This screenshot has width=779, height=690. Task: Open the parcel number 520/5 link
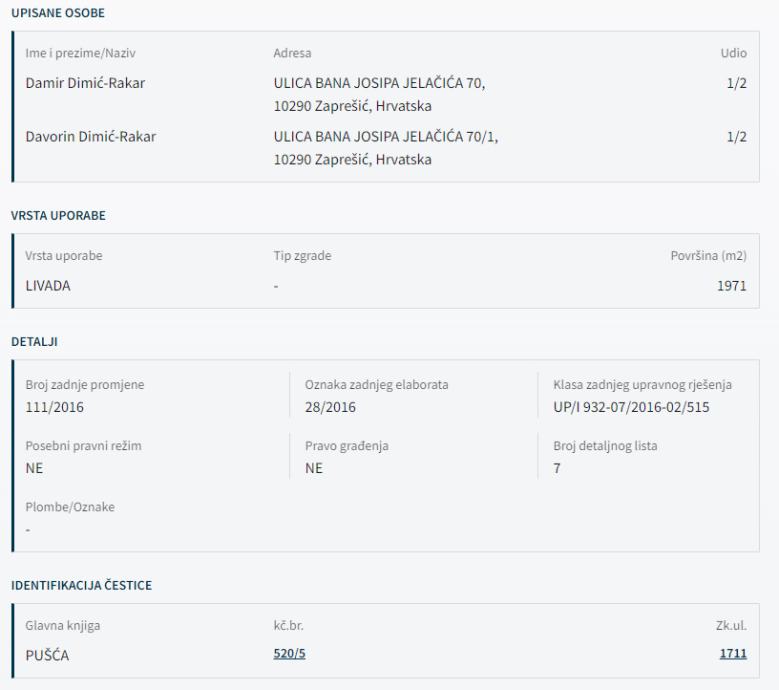click(x=288, y=655)
